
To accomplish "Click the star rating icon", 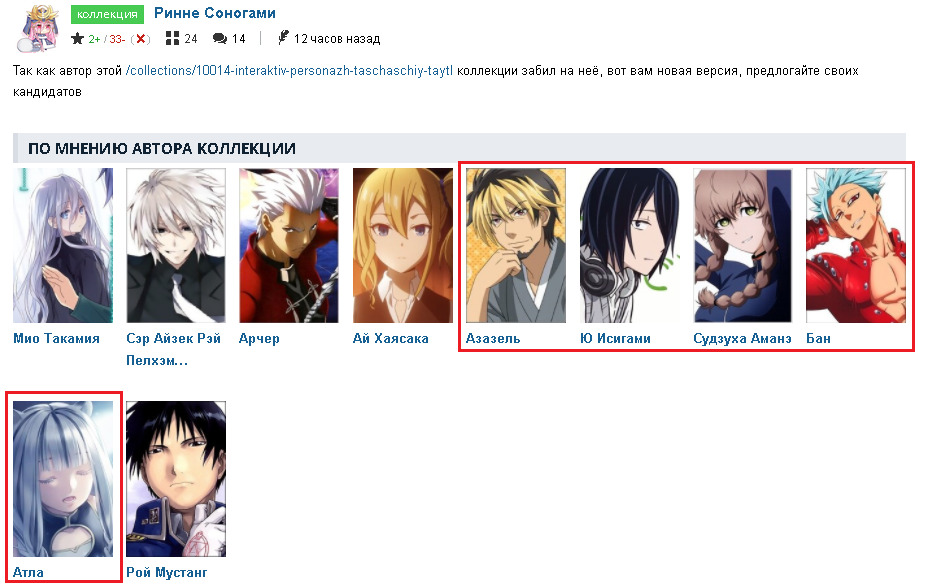I will coord(77,39).
